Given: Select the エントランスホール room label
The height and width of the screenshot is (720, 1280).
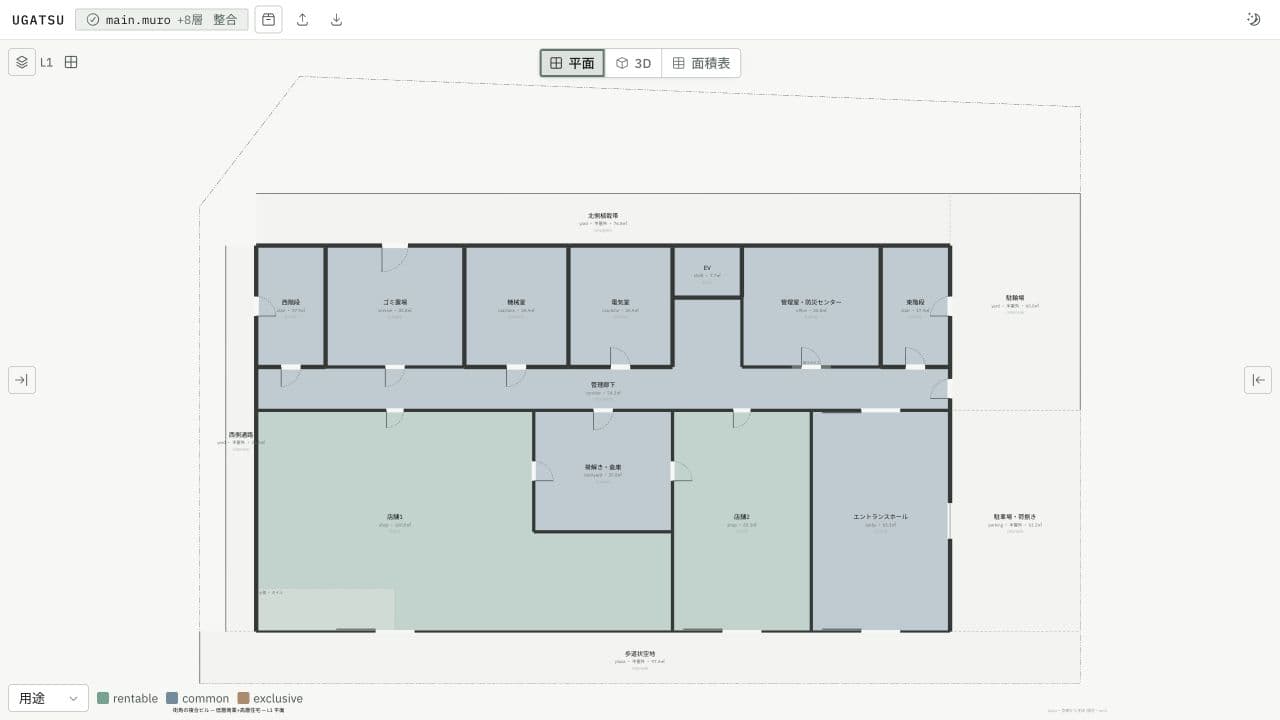Looking at the screenshot, I should pyautogui.click(x=880, y=517).
